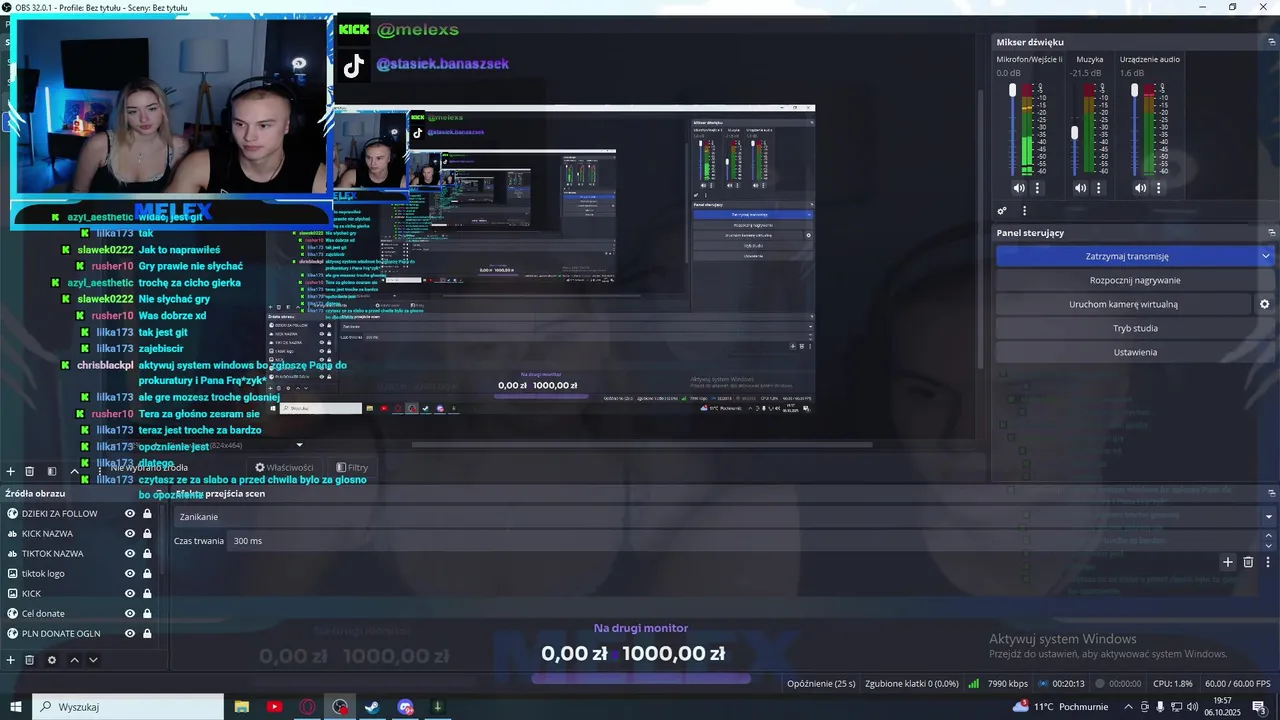Viewport: 1280px width, 720px height.
Task: Open Windows Start menu
Action: (16, 707)
